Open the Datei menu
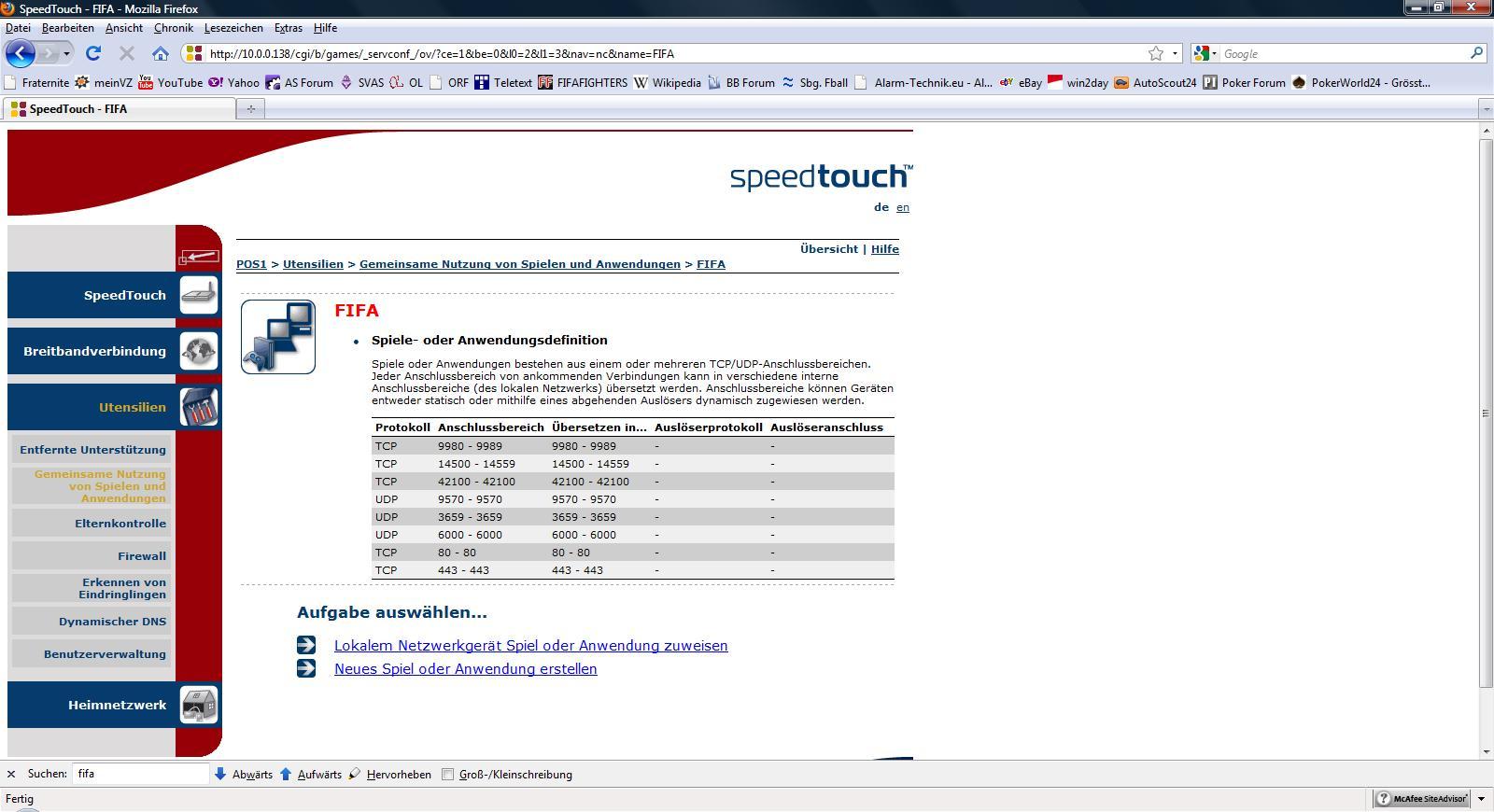 click(18, 28)
